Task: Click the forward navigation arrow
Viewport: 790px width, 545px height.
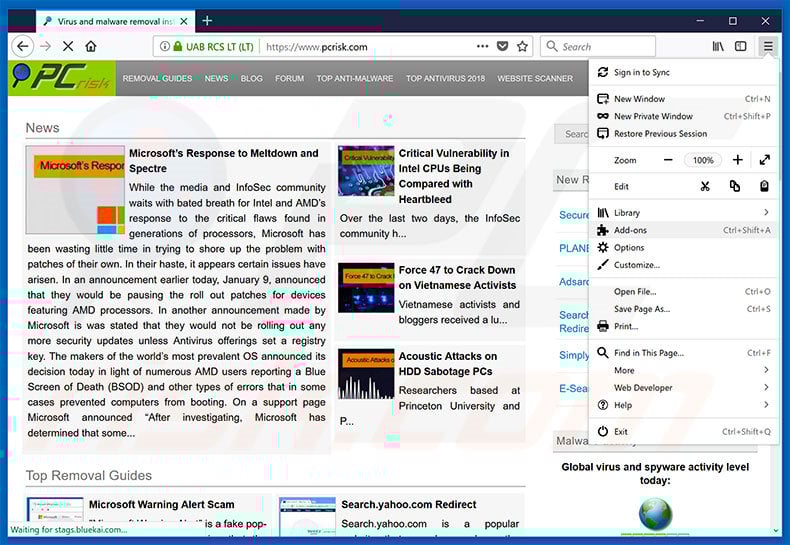Action: [46, 46]
